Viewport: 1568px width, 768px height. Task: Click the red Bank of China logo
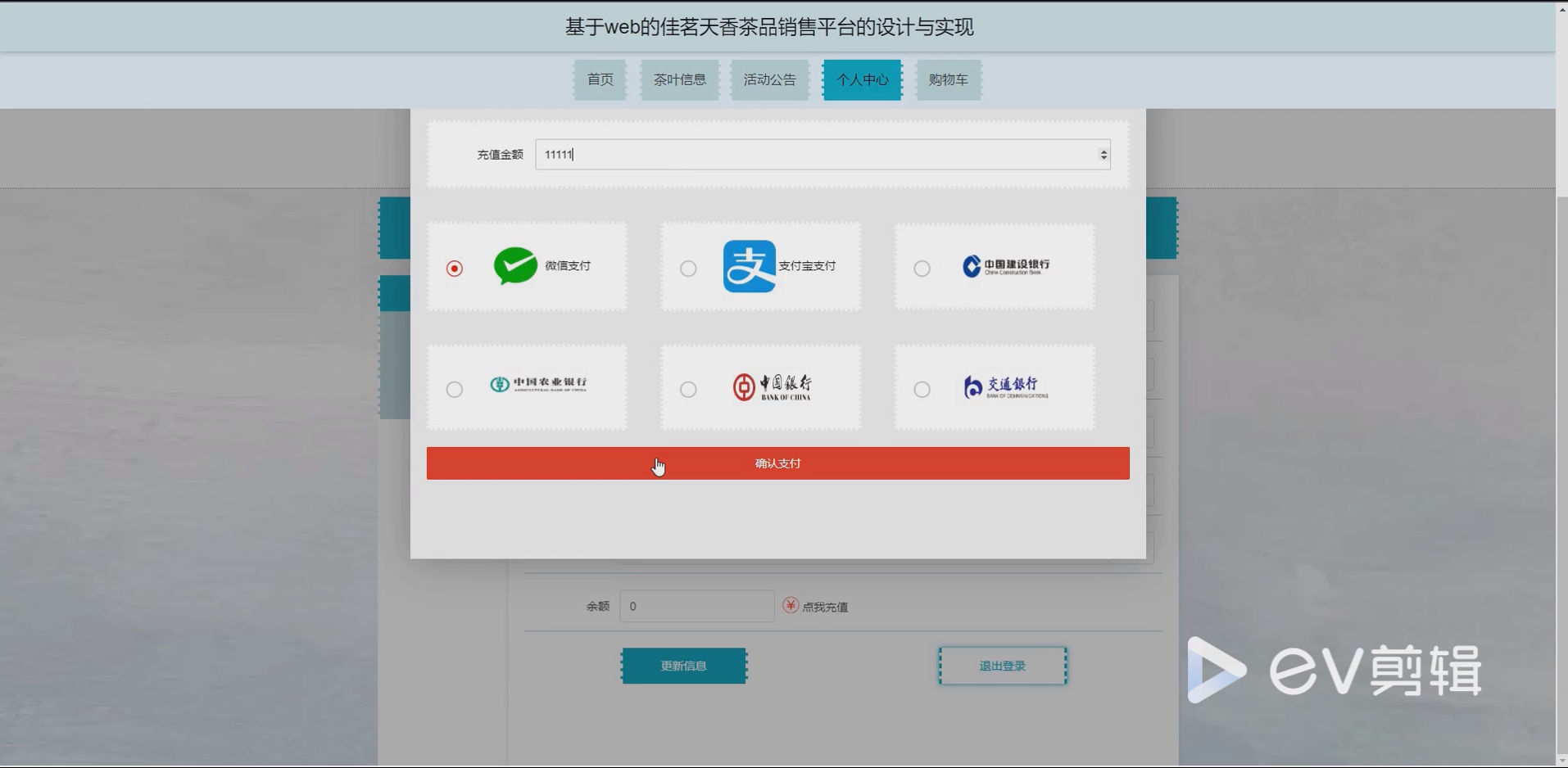772,386
